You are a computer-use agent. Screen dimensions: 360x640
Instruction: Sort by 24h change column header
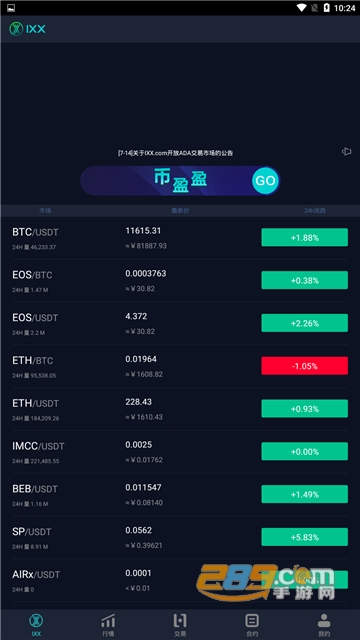coord(315,211)
